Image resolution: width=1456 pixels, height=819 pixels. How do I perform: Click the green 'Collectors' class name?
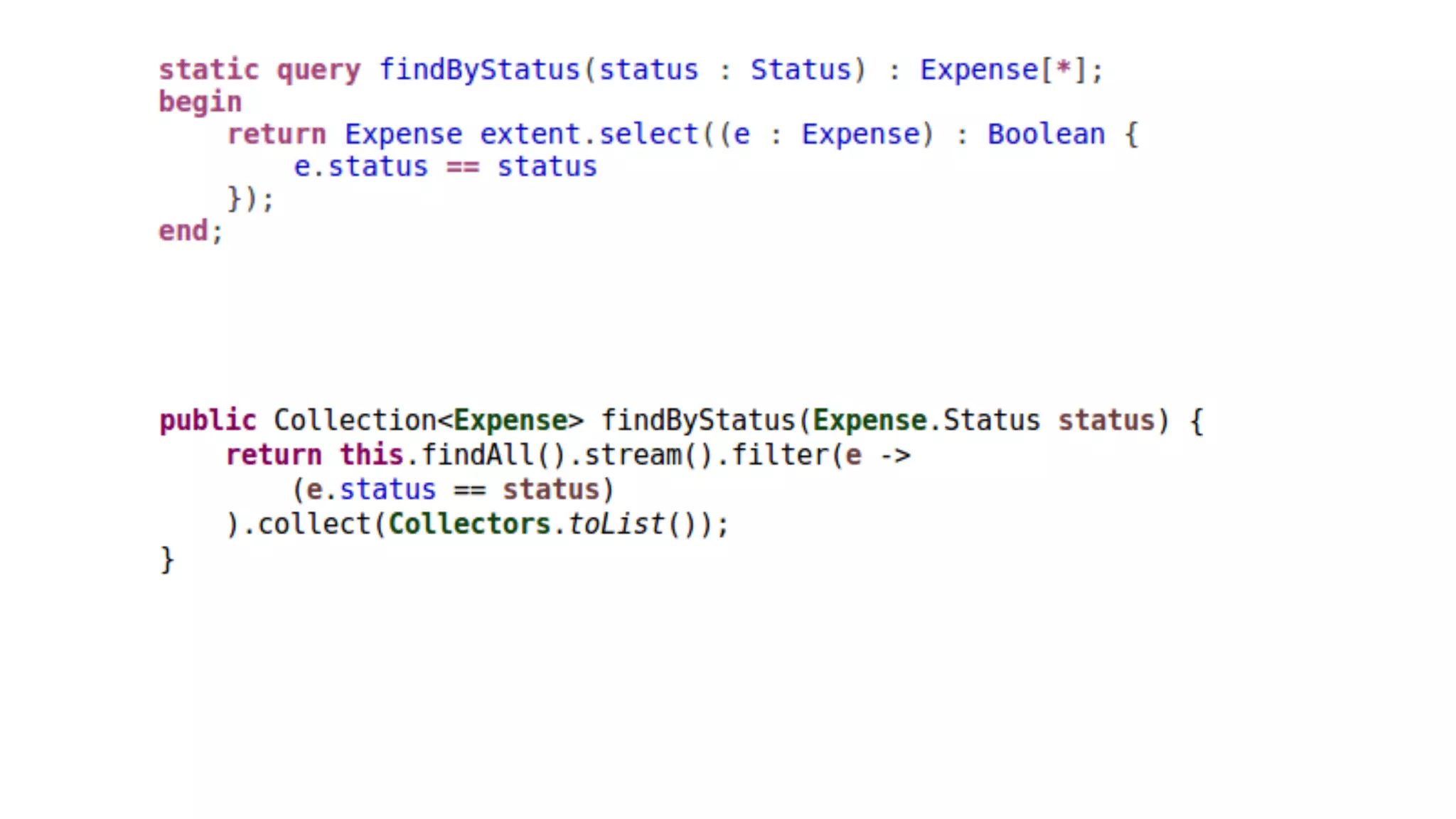click(x=469, y=525)
